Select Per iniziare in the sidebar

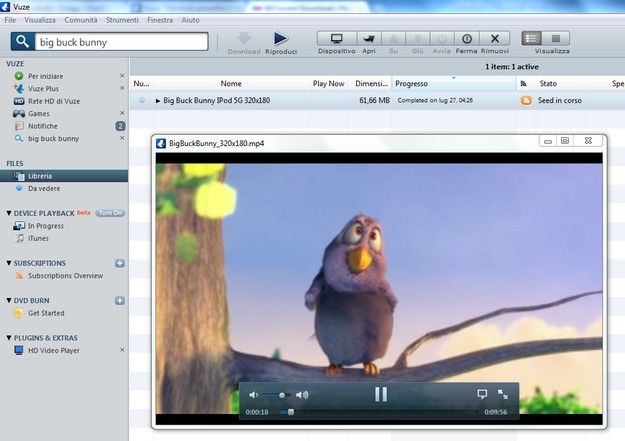(x=45, y=76)
